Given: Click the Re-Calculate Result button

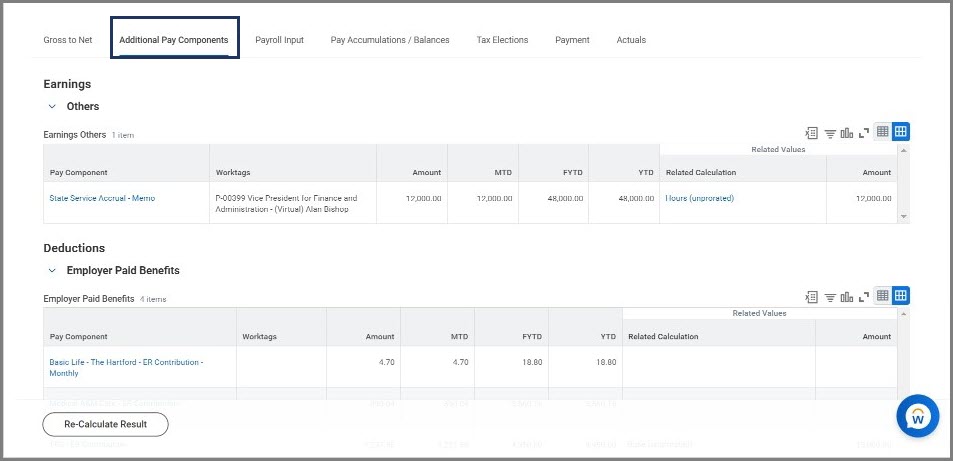Looking at the screenshot, I should tap(105, 424).
